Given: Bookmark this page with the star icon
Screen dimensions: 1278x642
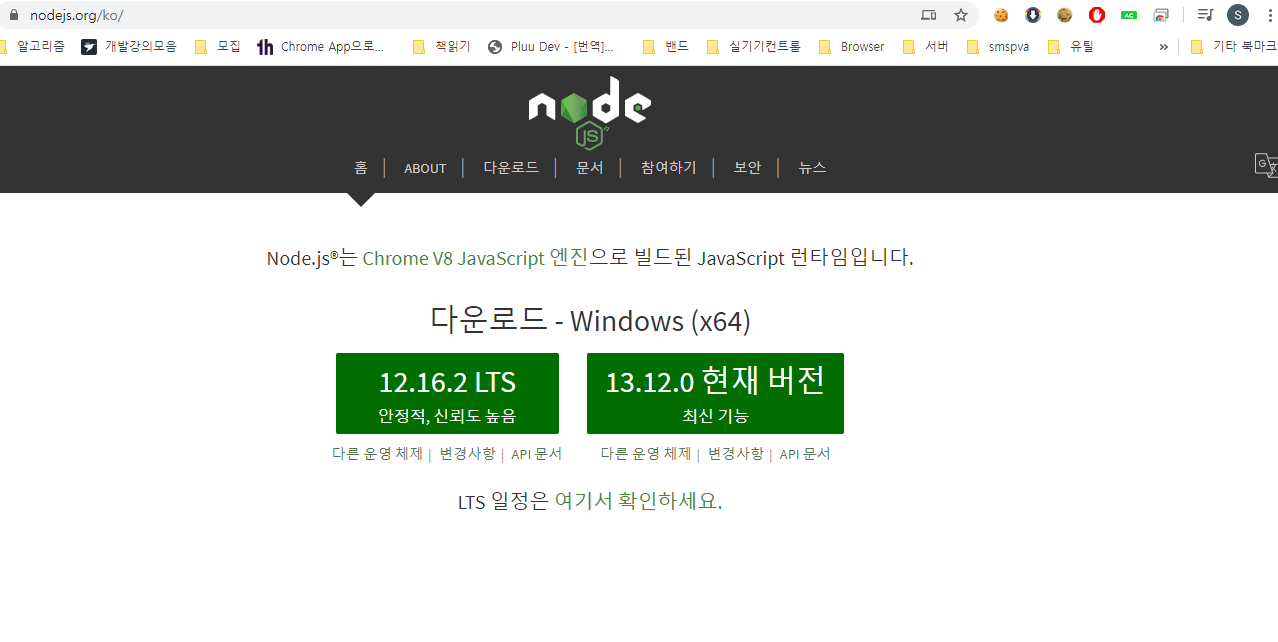Looking at the screenshot, I should (961, 15).
